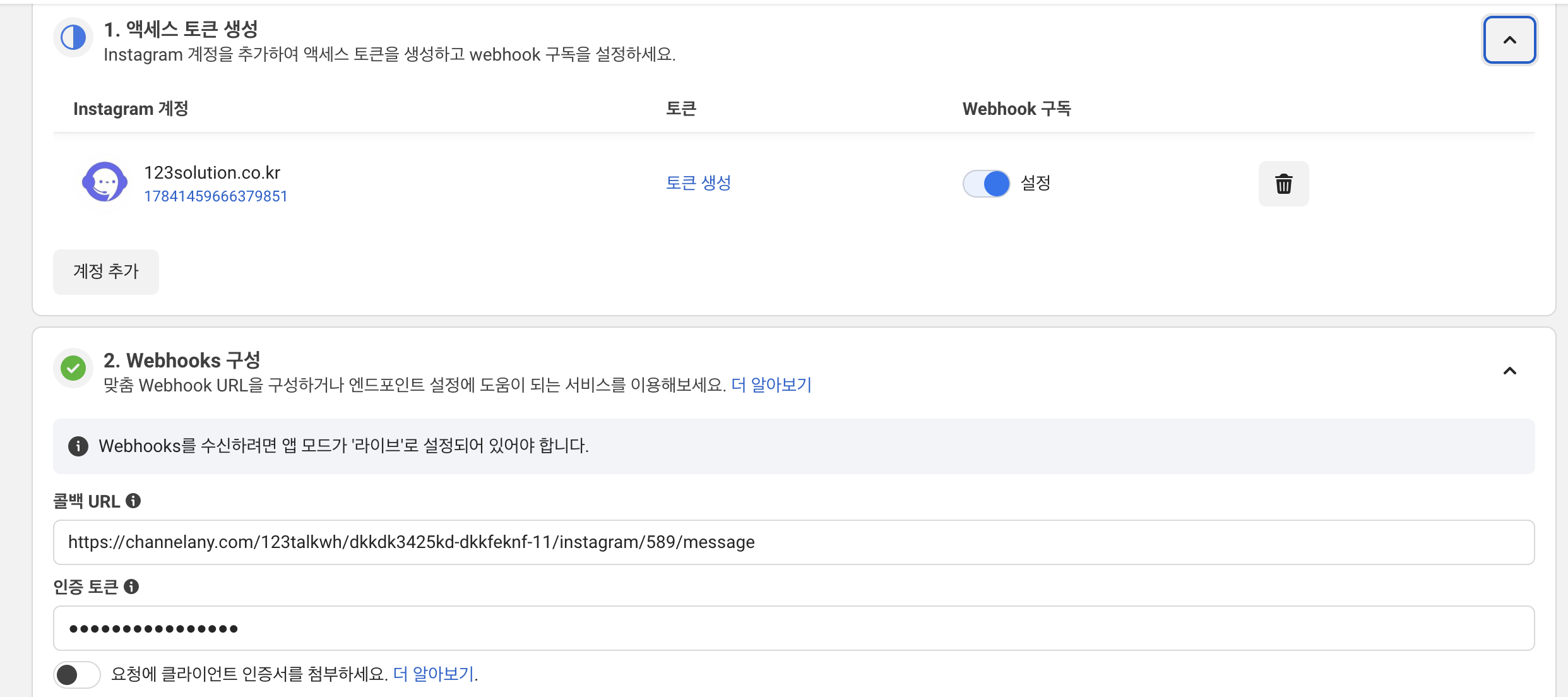Image resolution: width=1568 pixels, height=697 pixels.
Task: Click the green checkmark step 2 icon
Action: 73,368
